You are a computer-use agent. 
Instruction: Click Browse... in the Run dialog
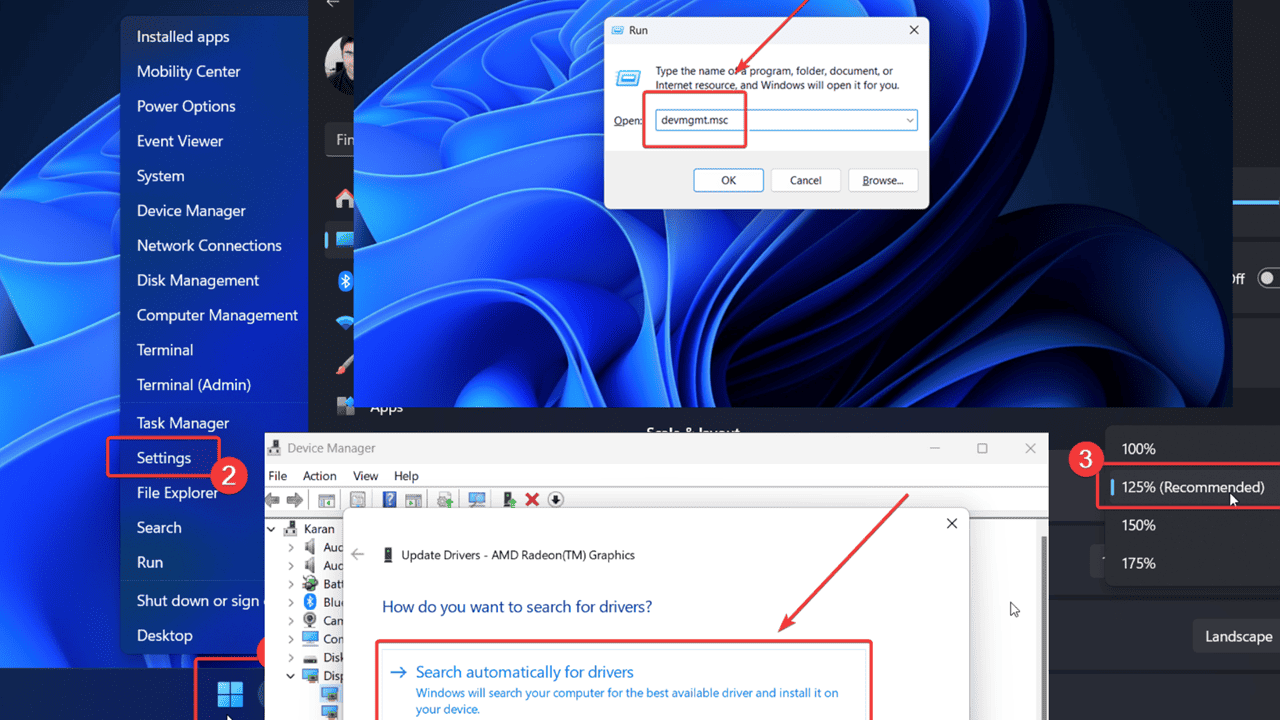pyautogui.click(x=883, y=180)
